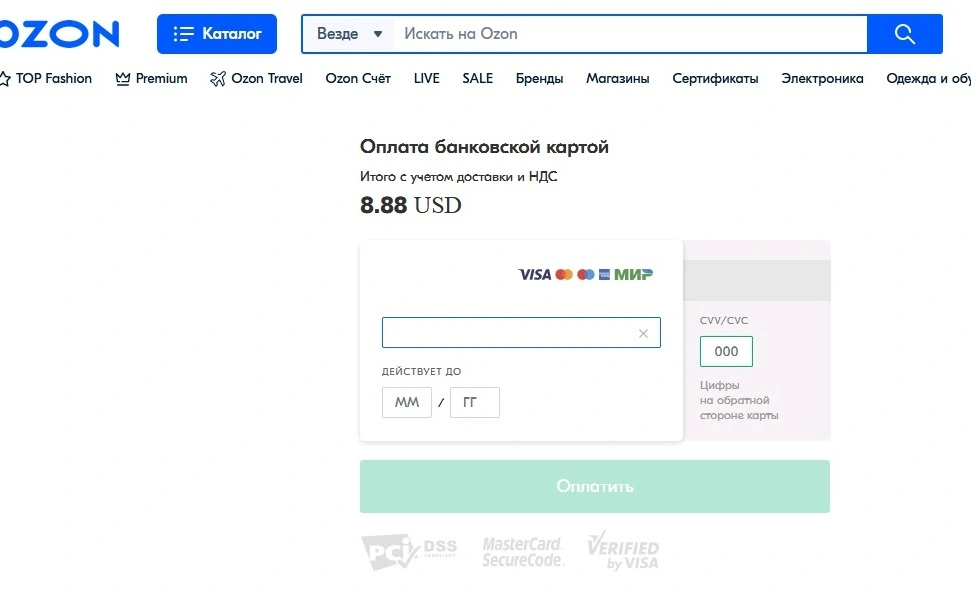Clear card number with X icon
Screen dimensions: 971x589
point(643,333)
